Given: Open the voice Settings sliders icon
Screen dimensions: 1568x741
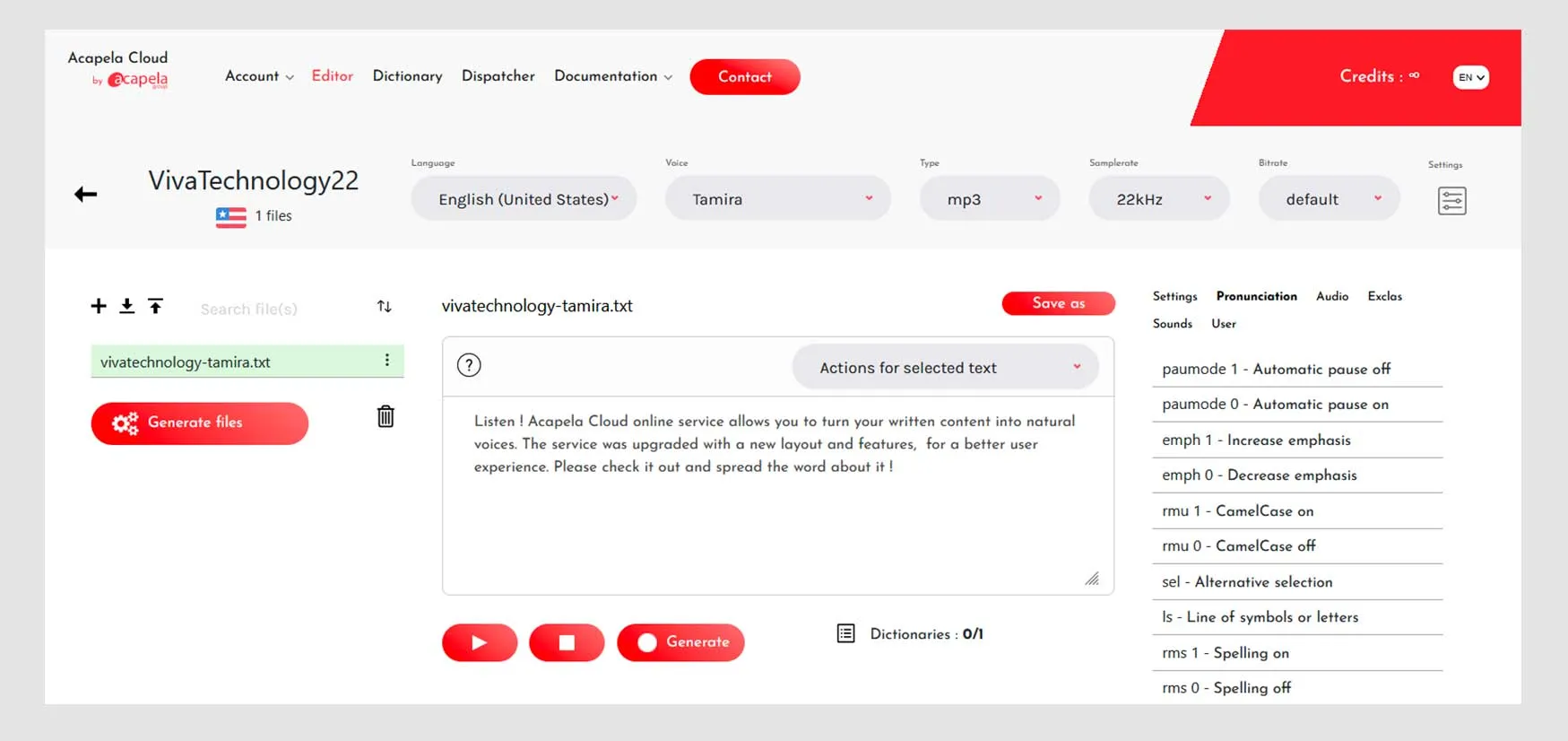Looking at the screenshot, I should click(1451, 201).
